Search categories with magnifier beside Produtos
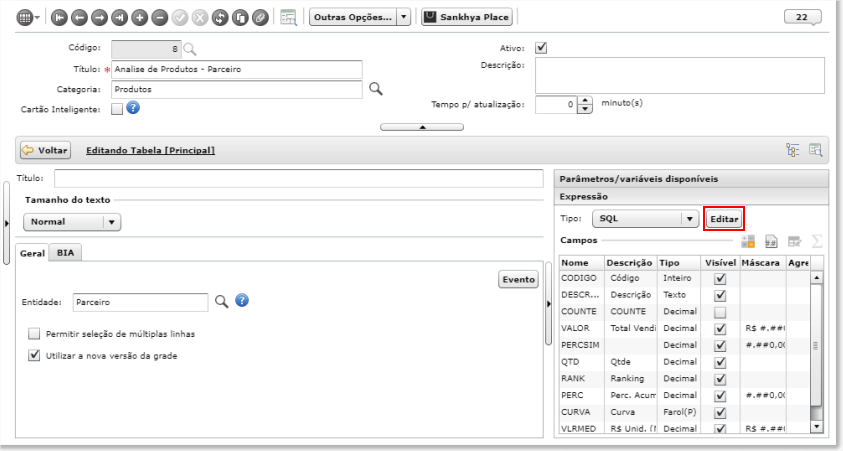Screen dimensions: 843x451 click(x=376, y=89)
